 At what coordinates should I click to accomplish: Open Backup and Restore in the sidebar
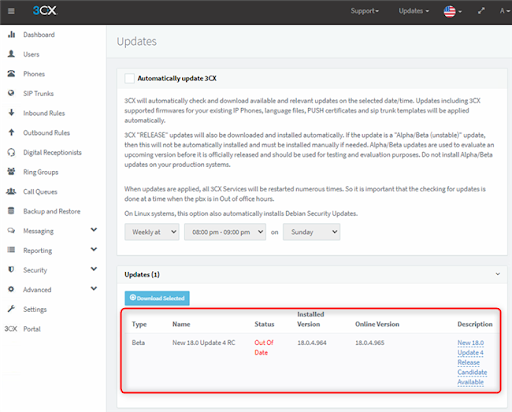(52, 211)
